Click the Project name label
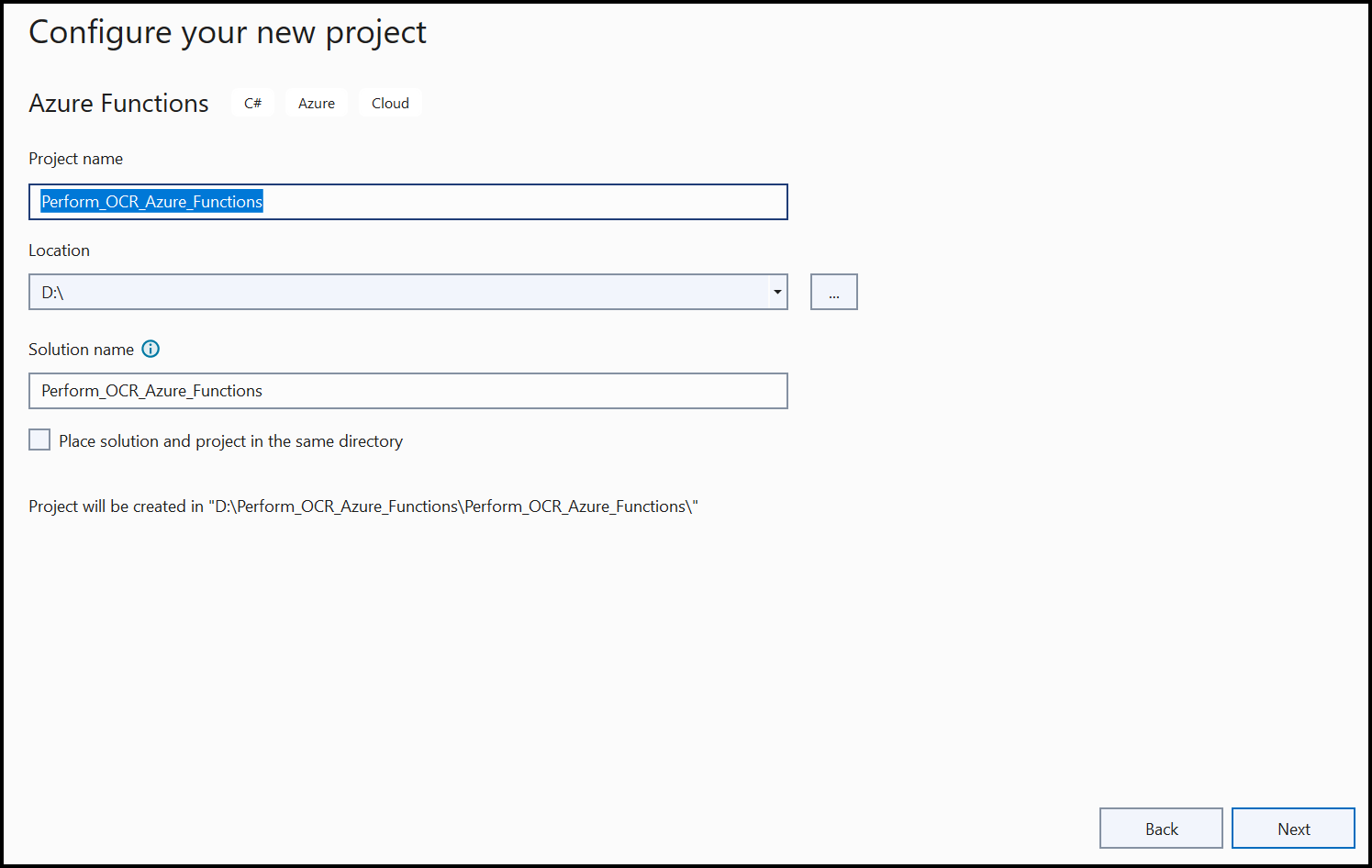The height and width of the screenshot is (868, 1372). pyautogui.click(x=76, y=158)
